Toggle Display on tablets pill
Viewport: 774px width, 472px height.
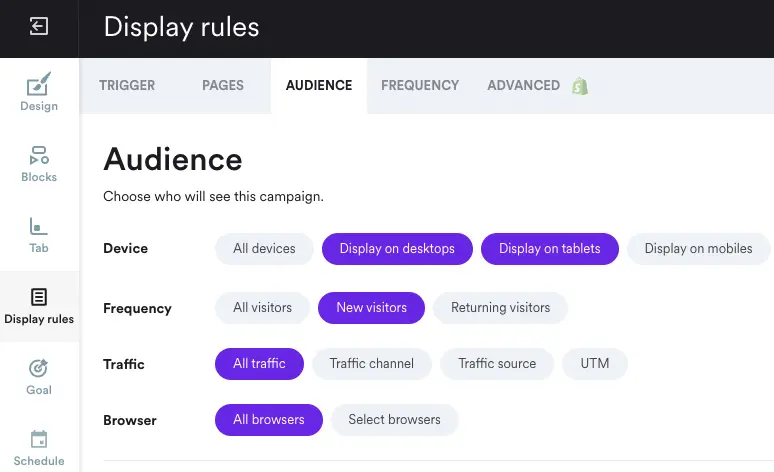[550, 249]
